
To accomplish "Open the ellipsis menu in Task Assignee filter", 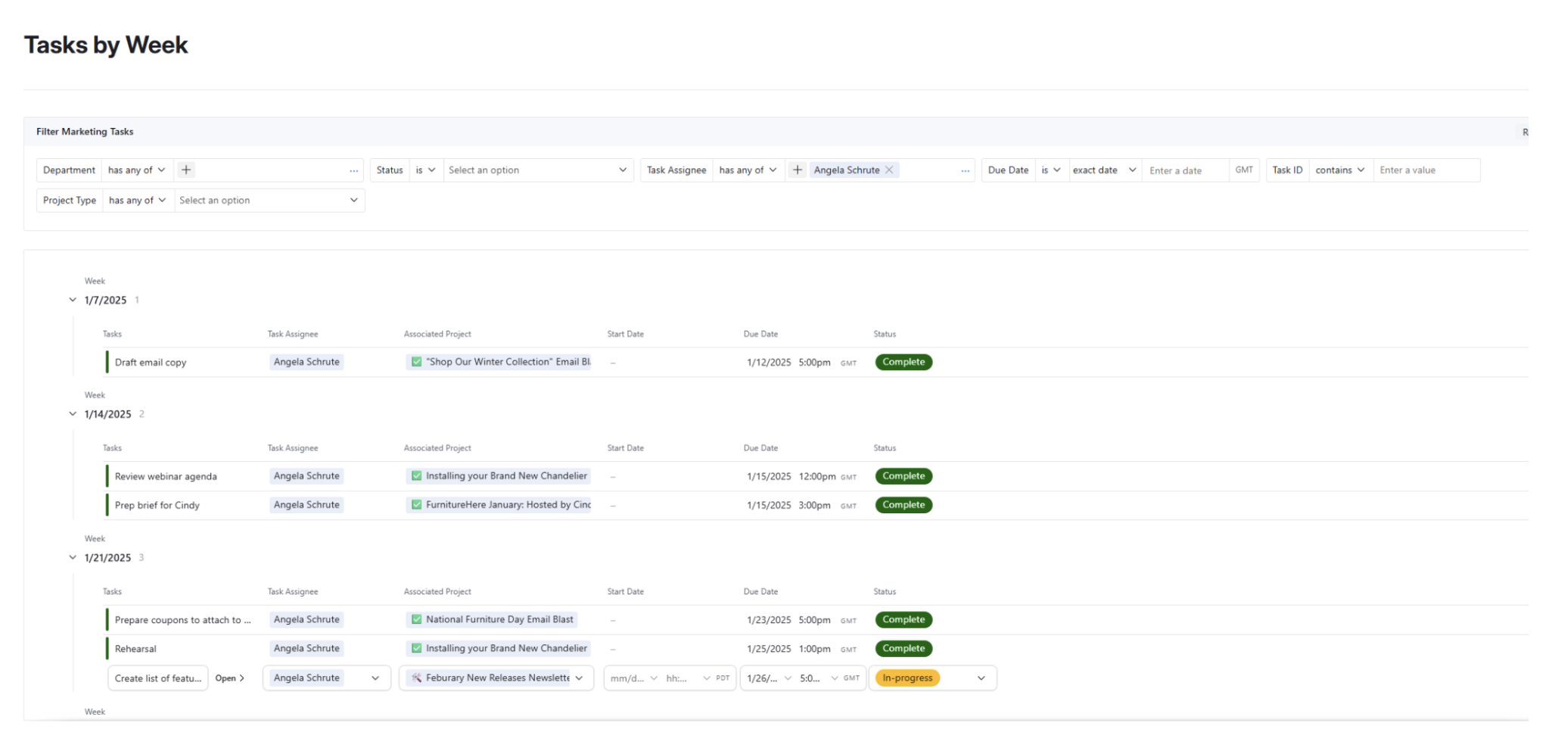I will click(x=965, y=171).
